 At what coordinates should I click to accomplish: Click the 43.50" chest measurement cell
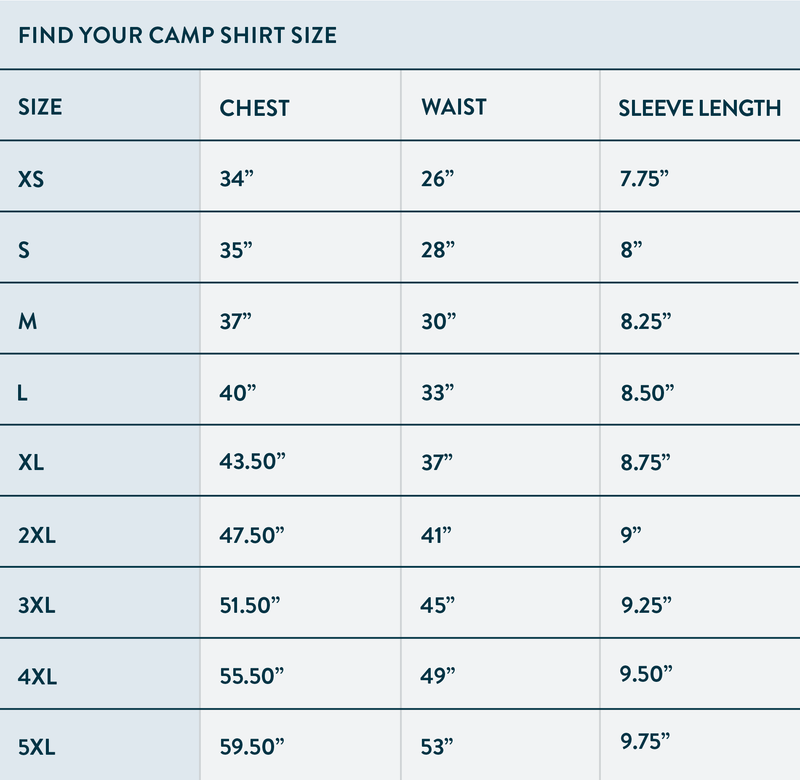(x=252, y=463)
